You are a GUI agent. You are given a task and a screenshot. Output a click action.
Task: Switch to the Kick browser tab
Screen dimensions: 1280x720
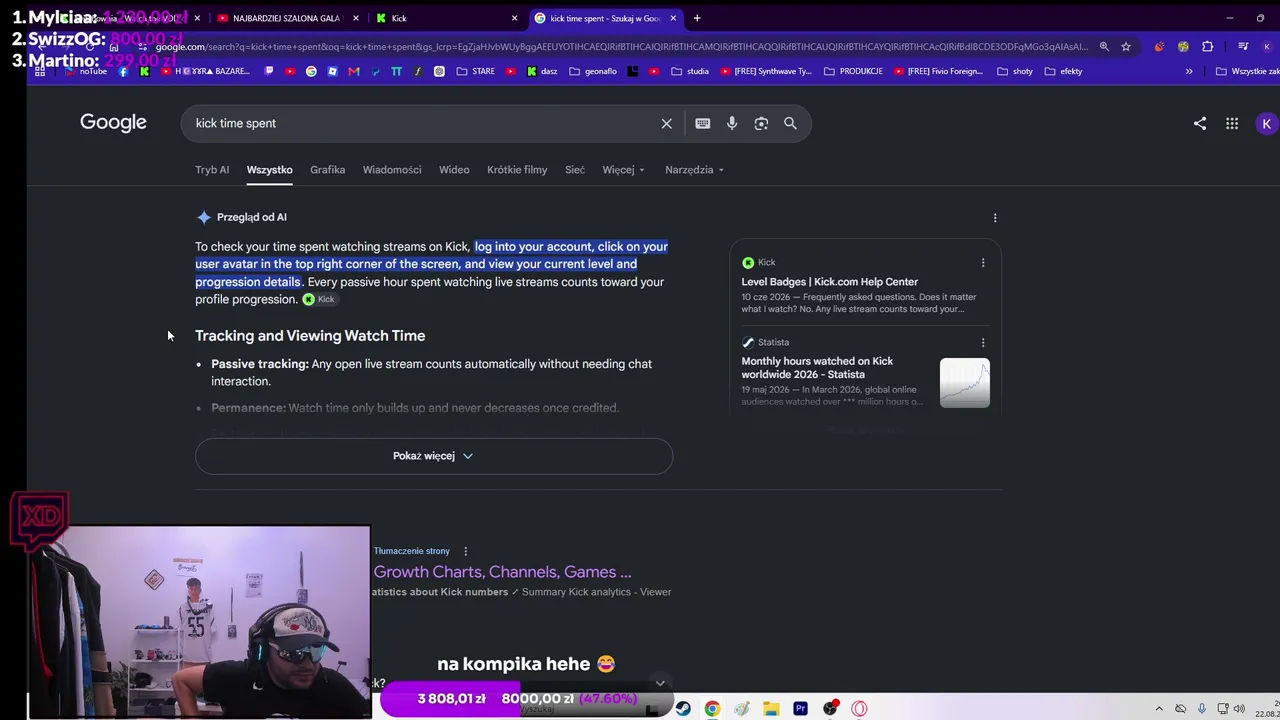pyautogui.click(x=445, y=18)
